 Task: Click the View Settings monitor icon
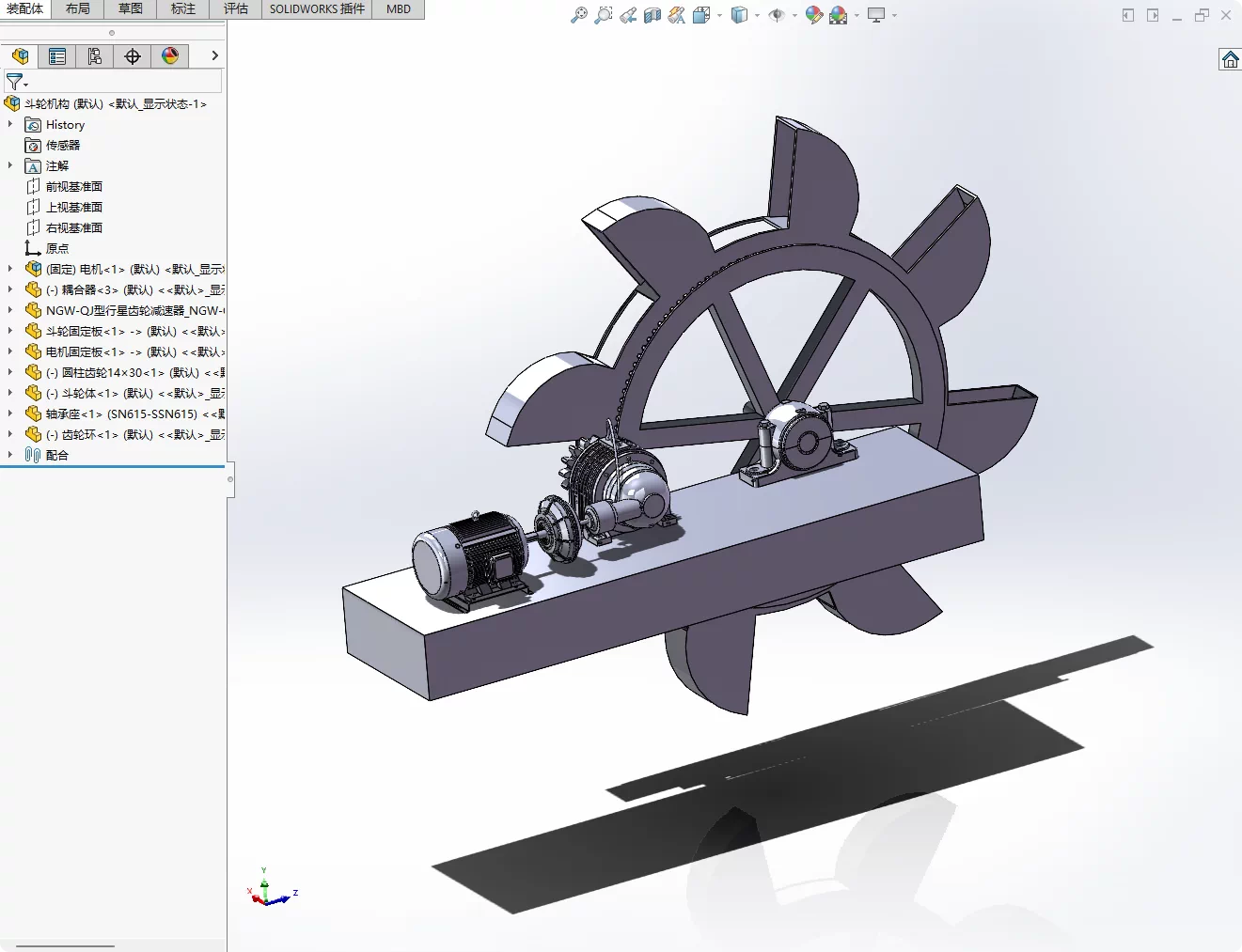tap(876, 15)
